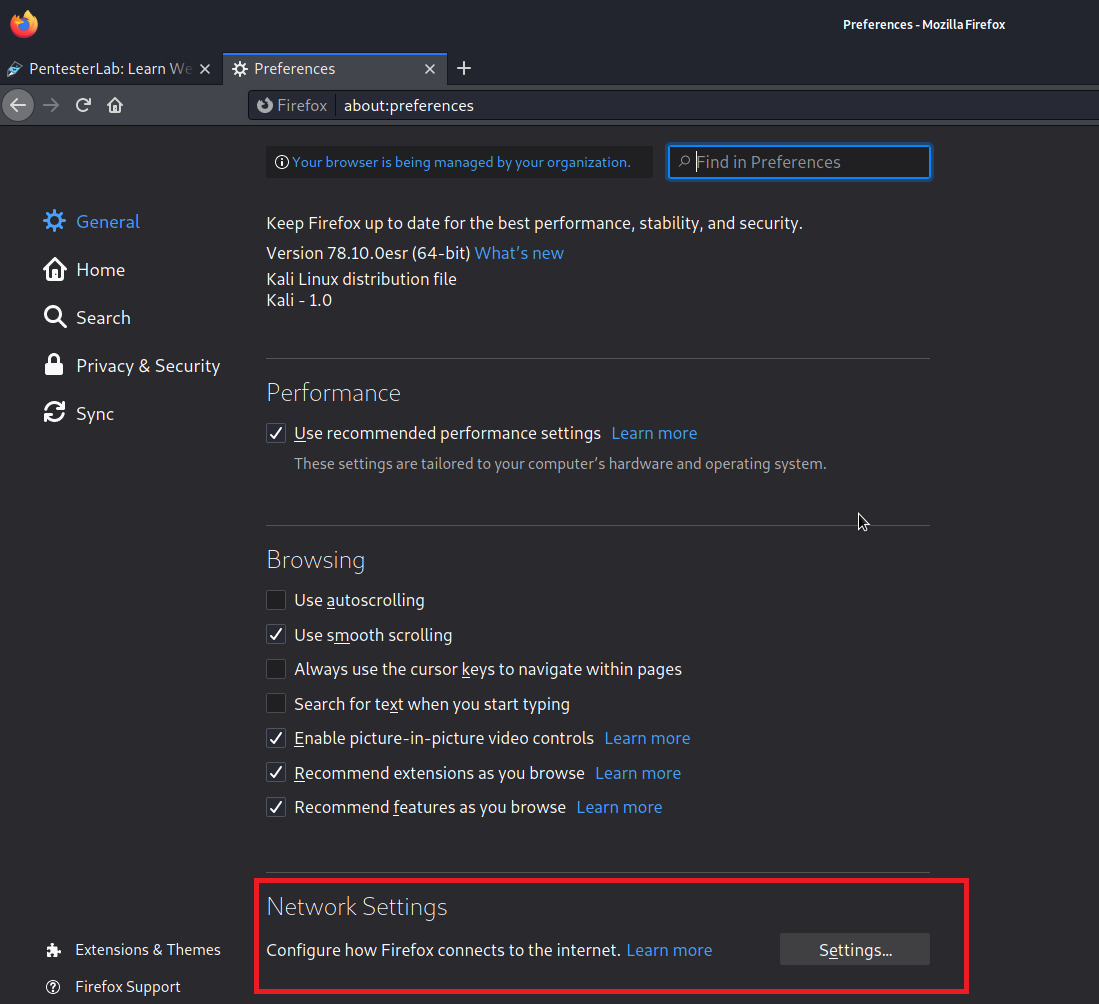
Task: Enable cursor keys navigation checkbox
Action: [x=276, y=669]
